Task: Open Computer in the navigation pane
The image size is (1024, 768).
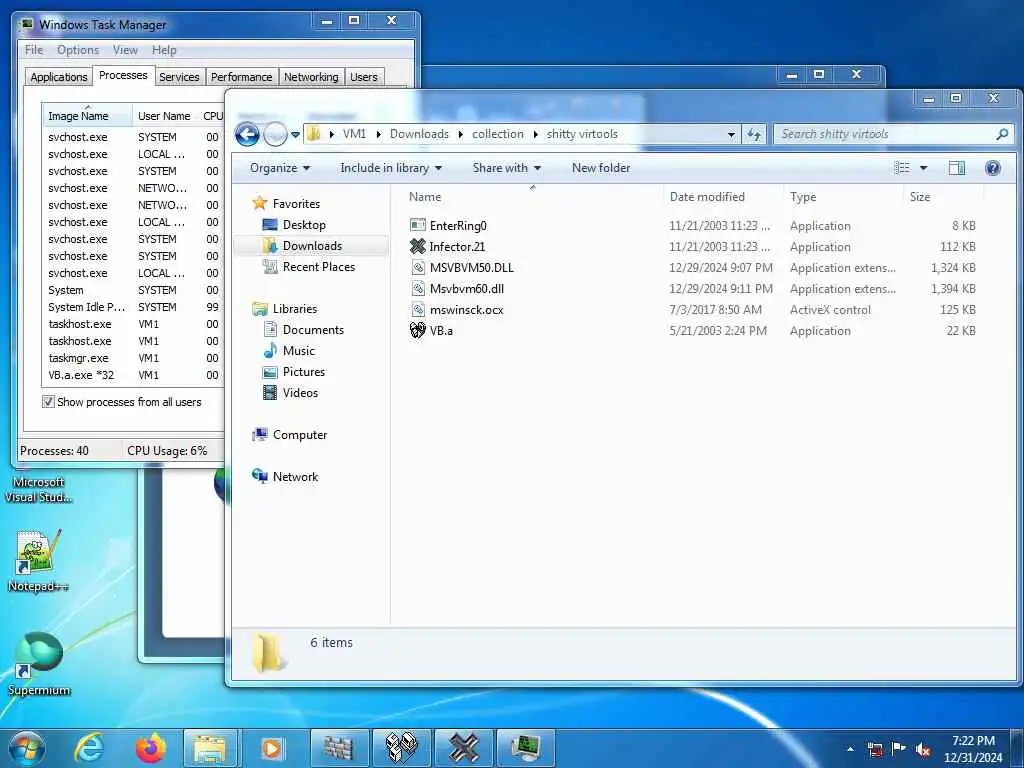Action: pyautogui.click(x=300, y=435)
